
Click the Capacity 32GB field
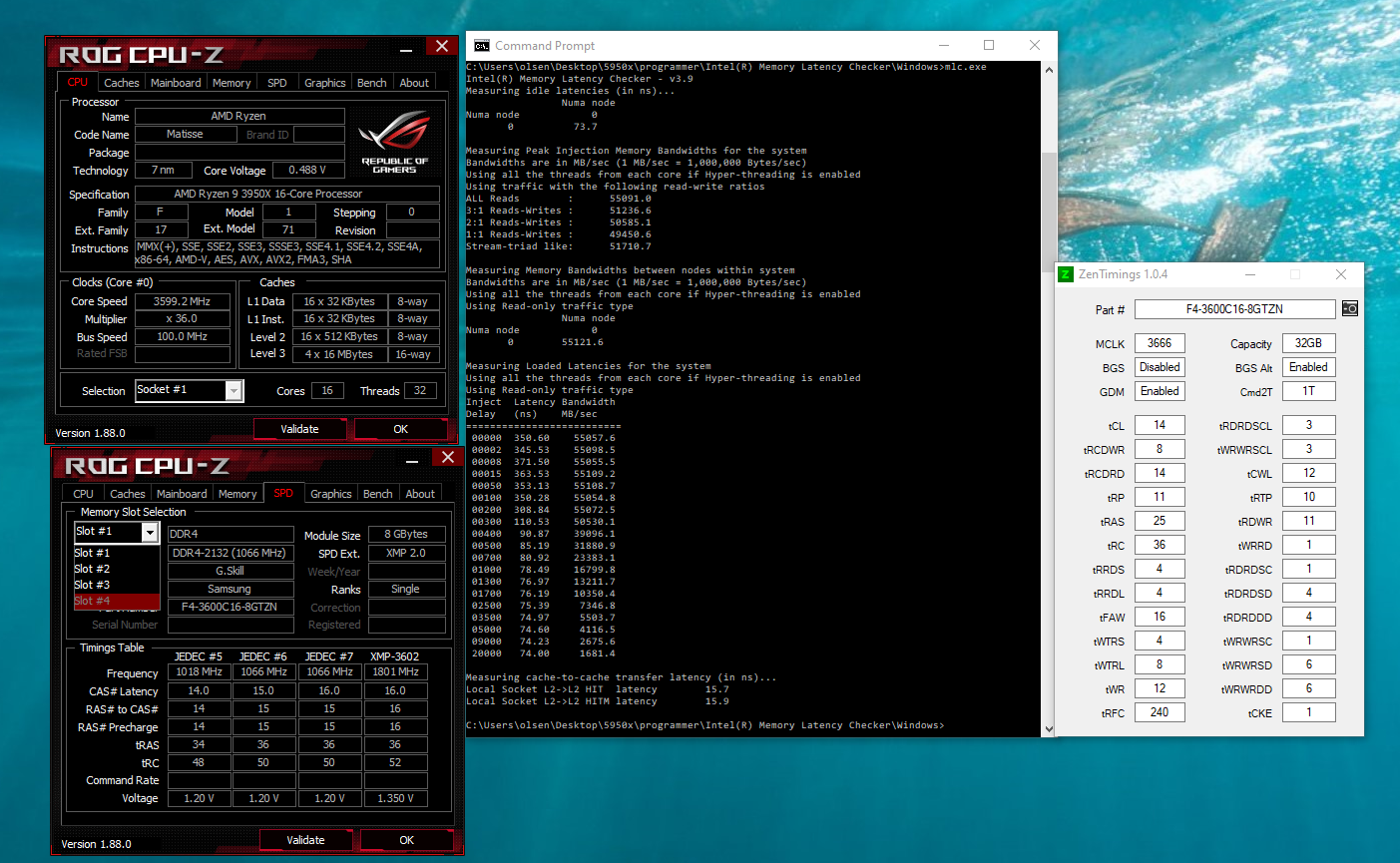tap(1308, 343)
